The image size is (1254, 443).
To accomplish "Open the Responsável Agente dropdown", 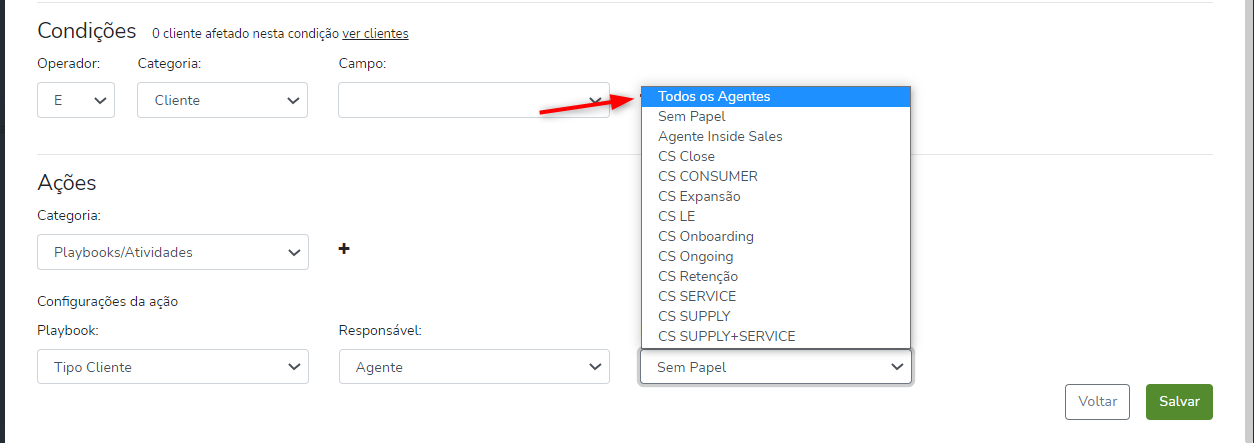I will (x=474, y=367).
